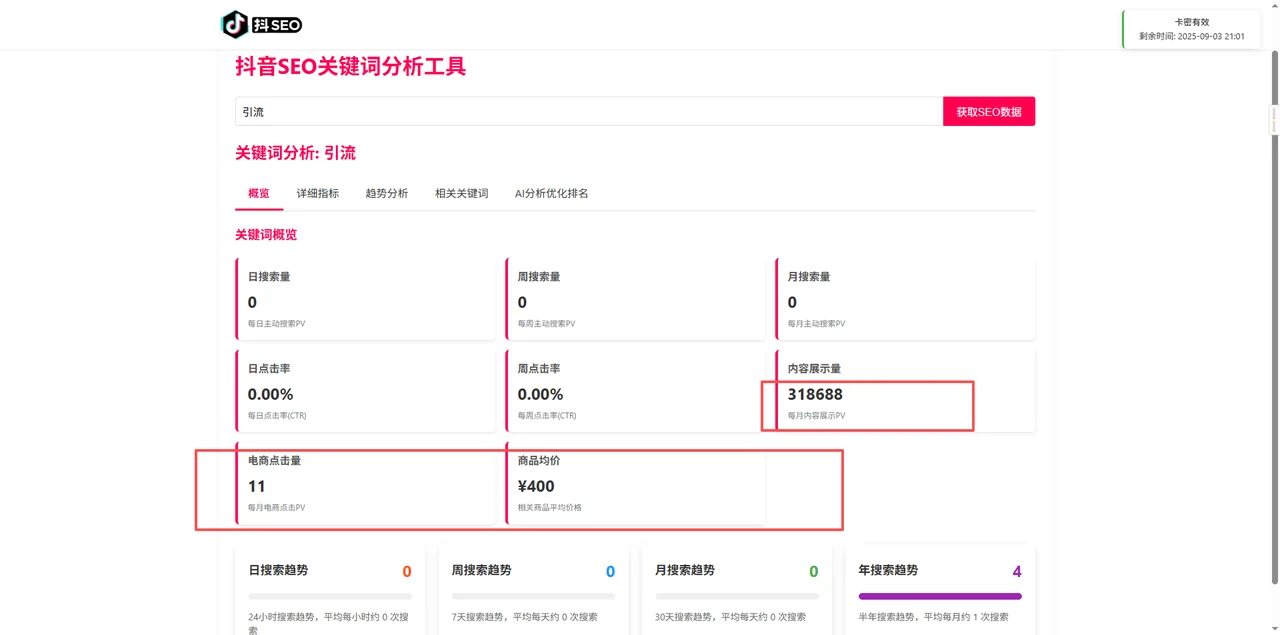
Task: Click the 月搜索趋势 progress bar
Action: pos(737,596)
